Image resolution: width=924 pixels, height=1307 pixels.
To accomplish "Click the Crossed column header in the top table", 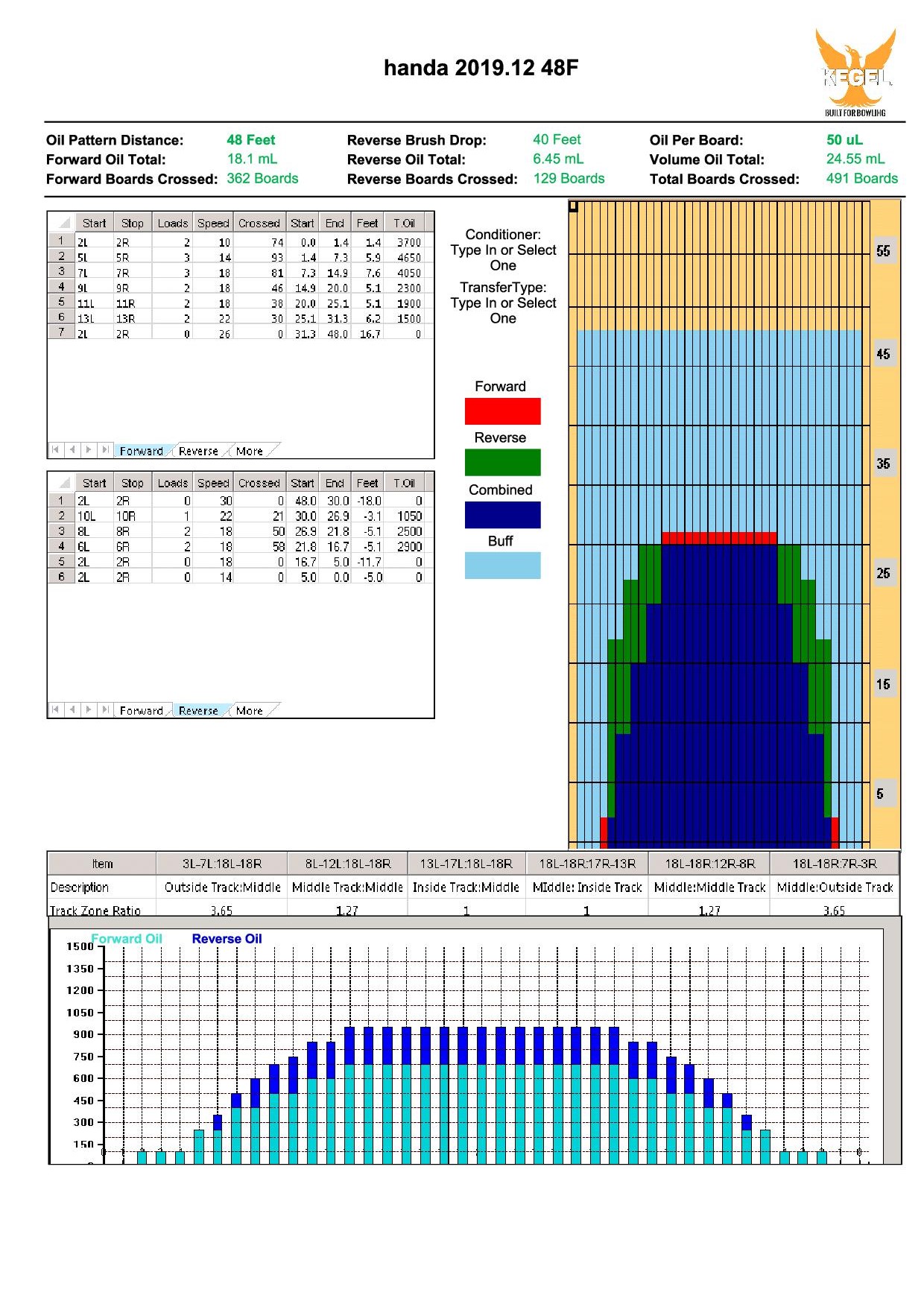I will pyautogui.click(x=259, y=223).
